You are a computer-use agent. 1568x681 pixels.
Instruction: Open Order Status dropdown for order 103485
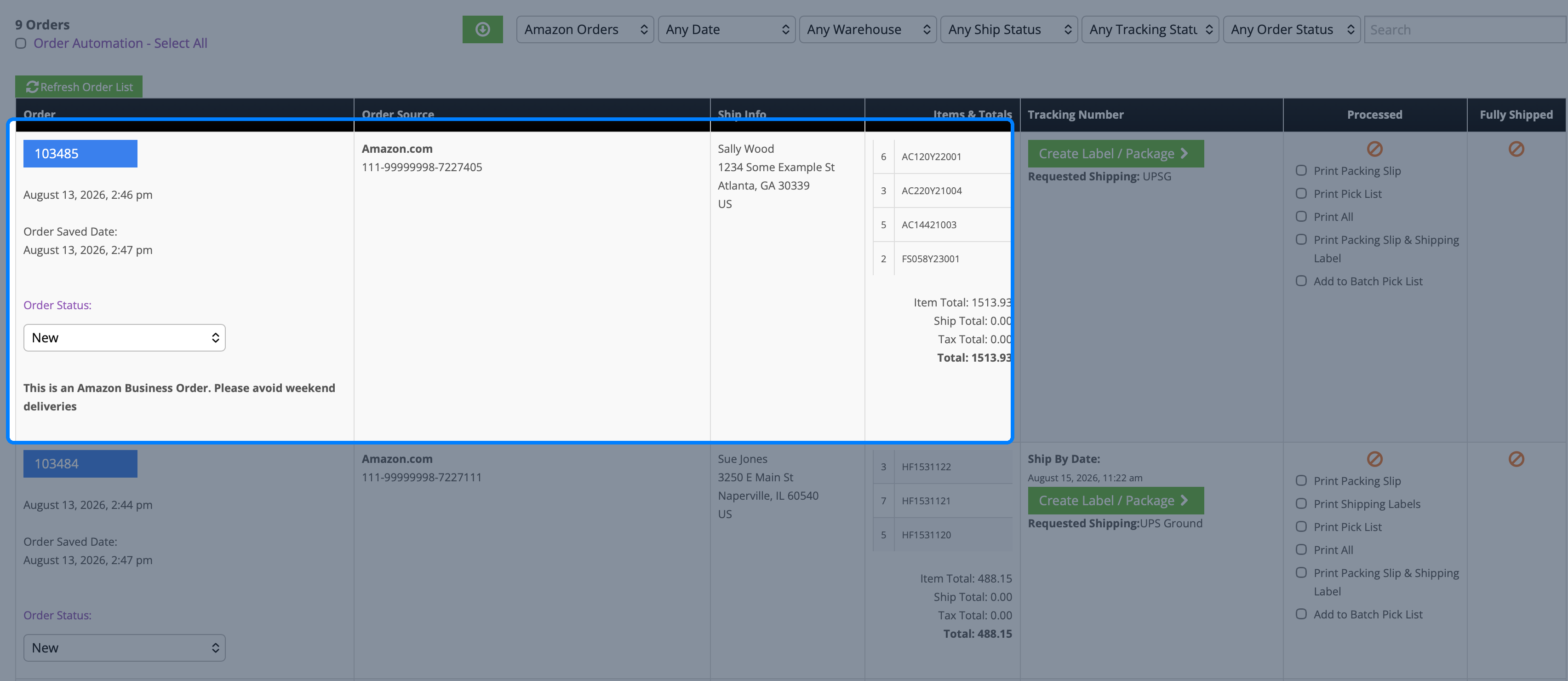(x=124, y=337)
